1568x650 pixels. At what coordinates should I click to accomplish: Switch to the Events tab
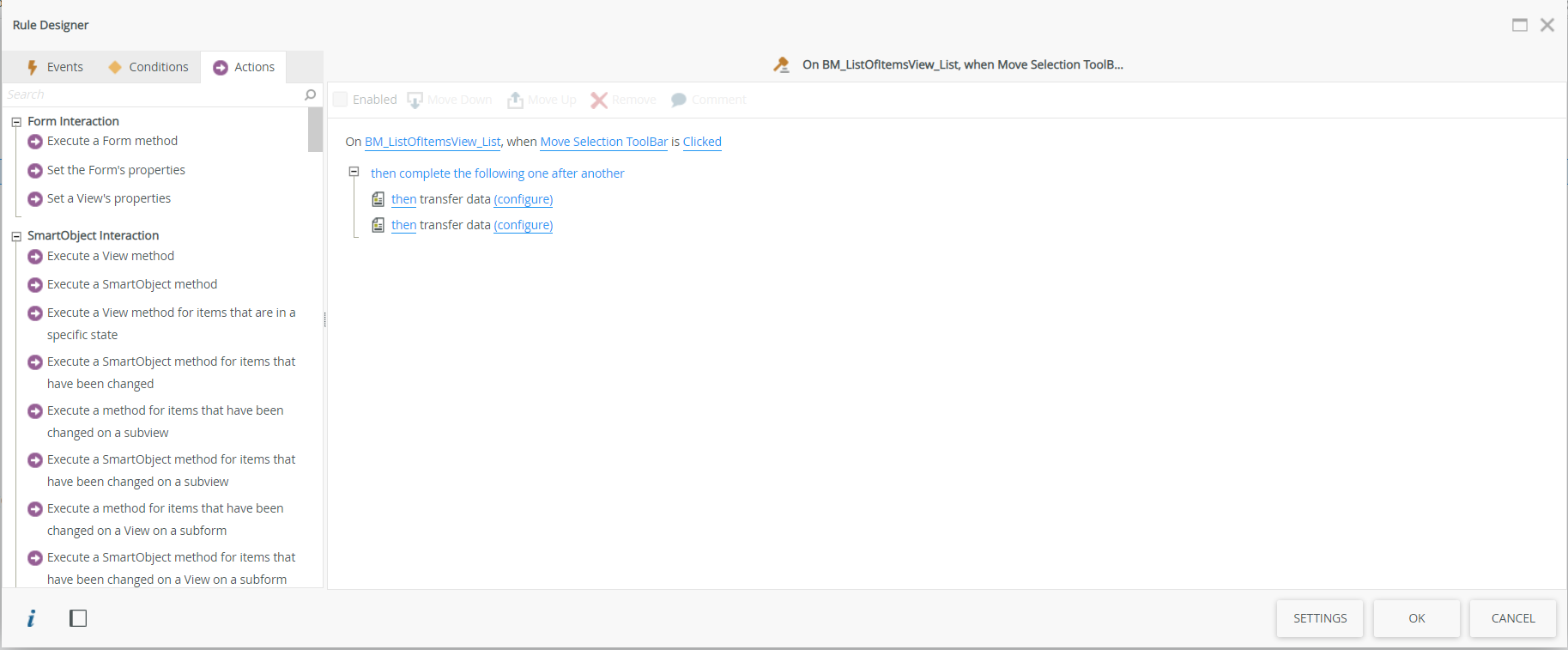[x=56, y=67]
